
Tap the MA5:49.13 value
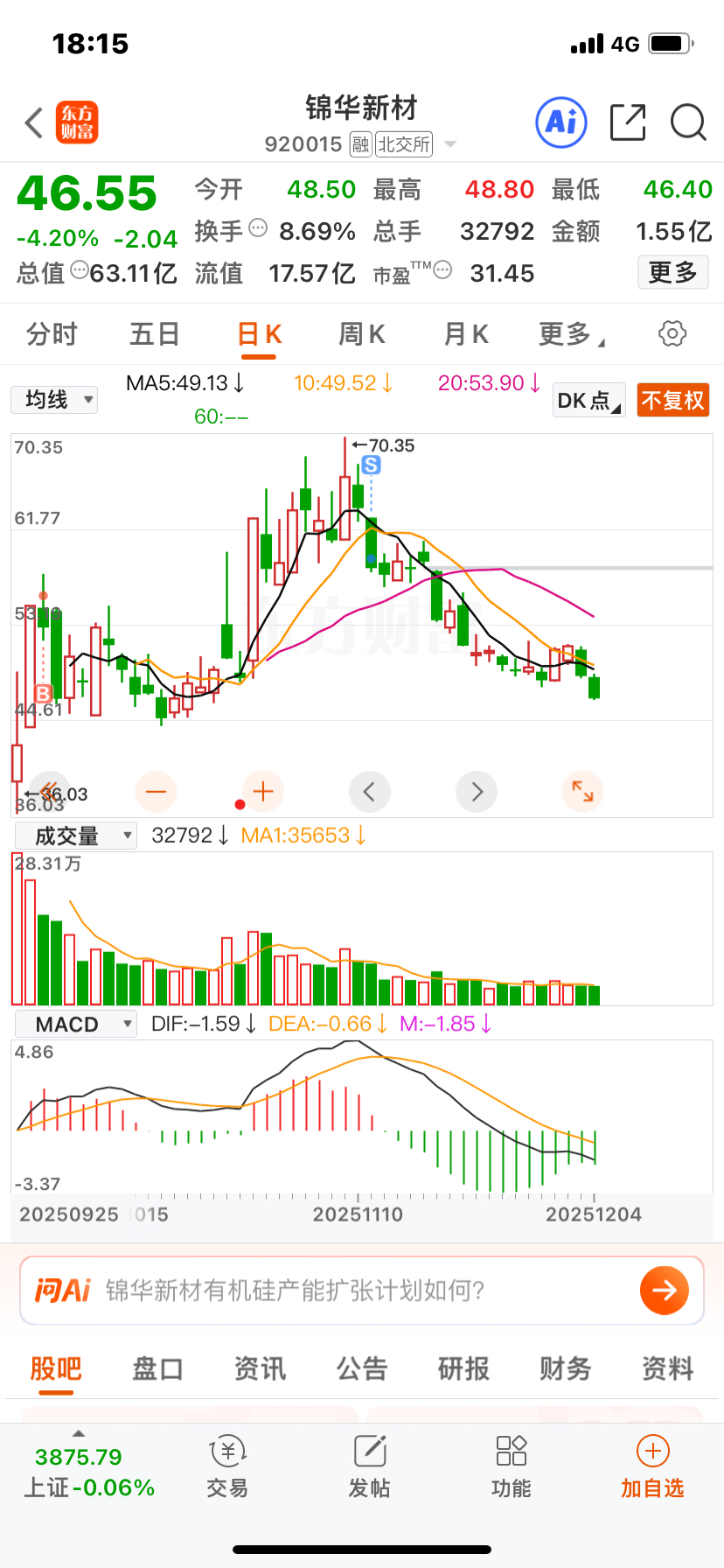click(x=185, y=383)
